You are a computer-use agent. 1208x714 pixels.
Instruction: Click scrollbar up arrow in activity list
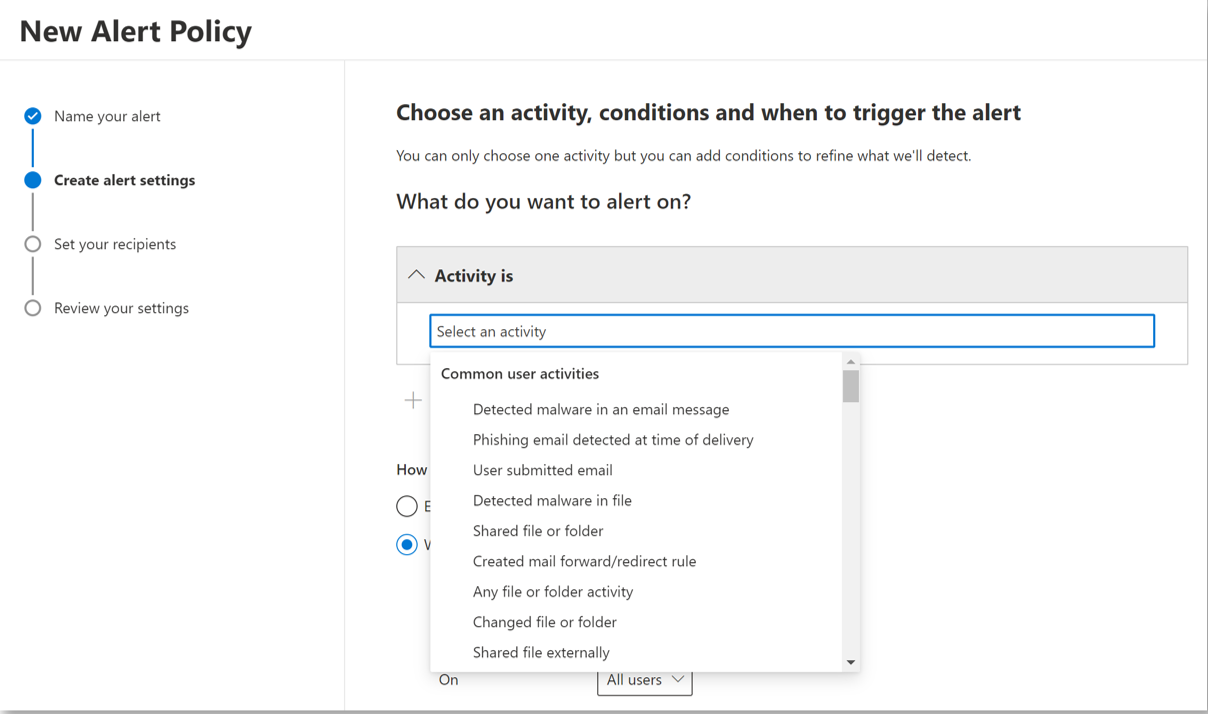851,362
